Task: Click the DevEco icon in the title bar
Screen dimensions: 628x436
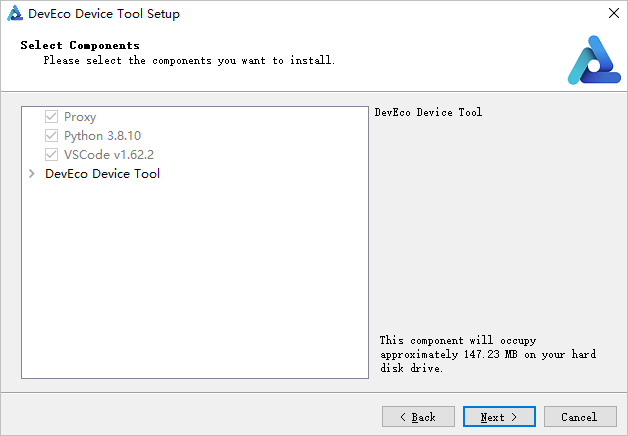Action: (x=14, y=14)
